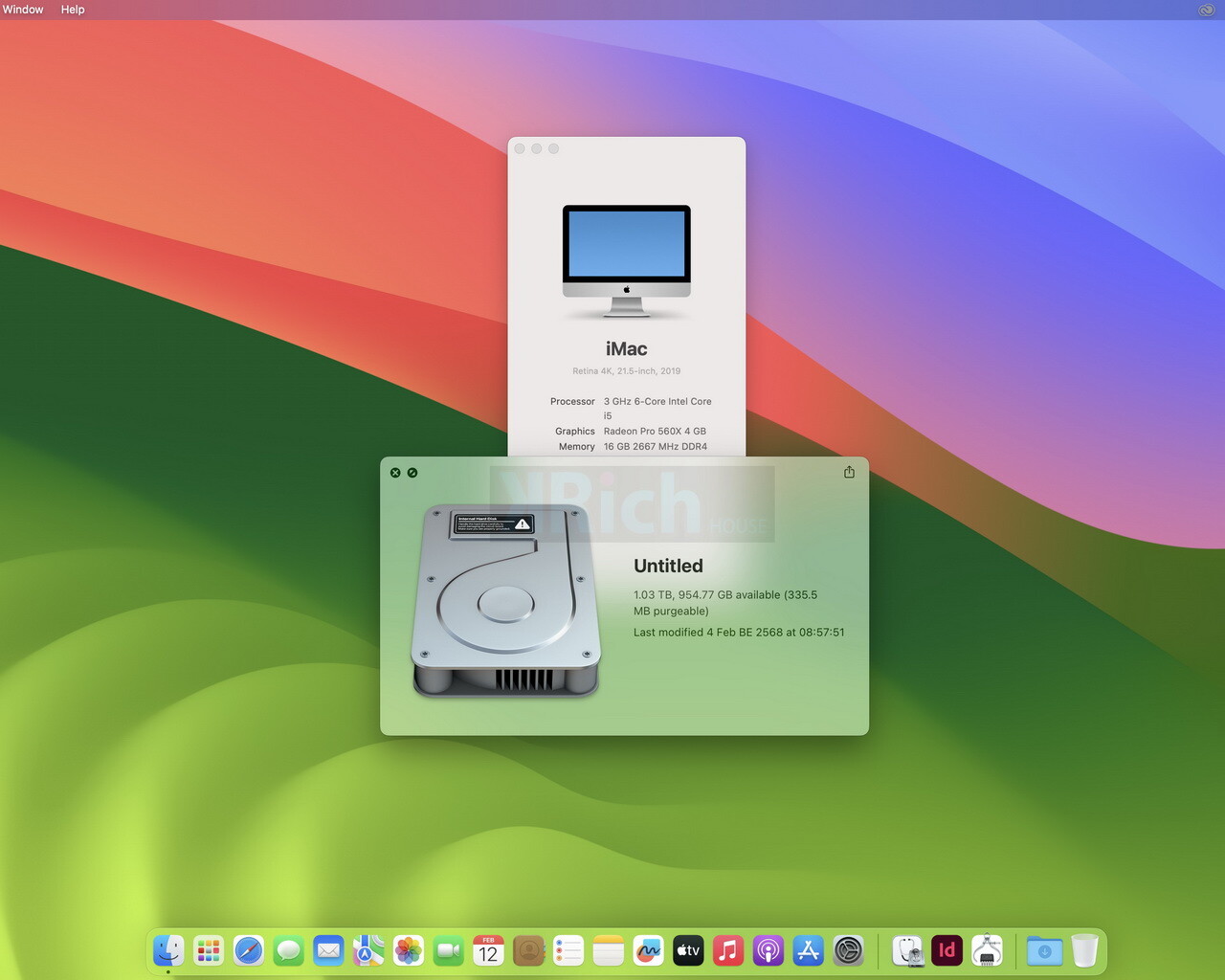Click the "iMac" title in About window
Image resolution: width=1225 pixels, height=980 pixels.
pyautogui.click(x=627, y=349)
